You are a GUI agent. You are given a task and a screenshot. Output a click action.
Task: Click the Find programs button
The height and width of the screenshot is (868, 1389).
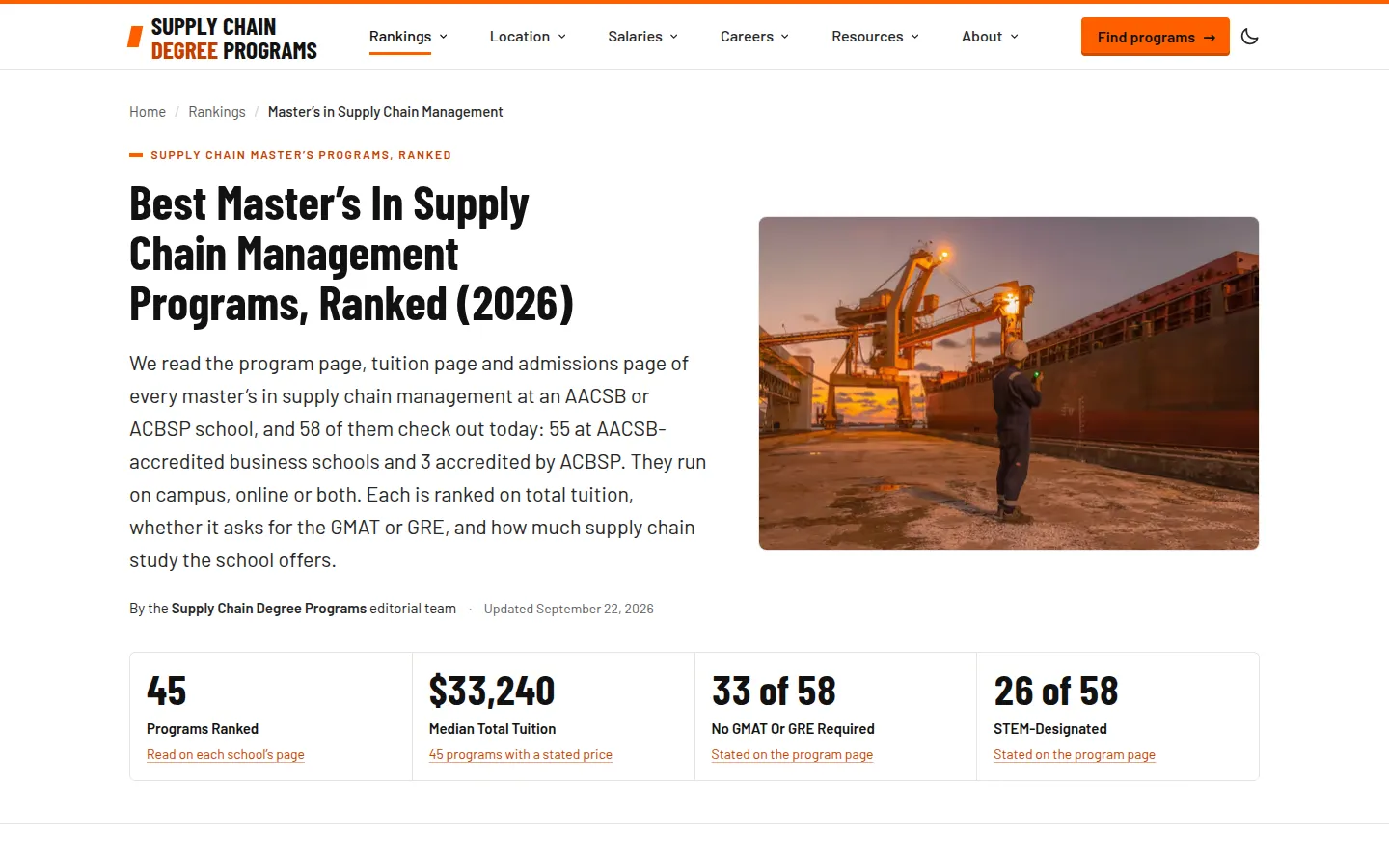(x=1155, y=37)
